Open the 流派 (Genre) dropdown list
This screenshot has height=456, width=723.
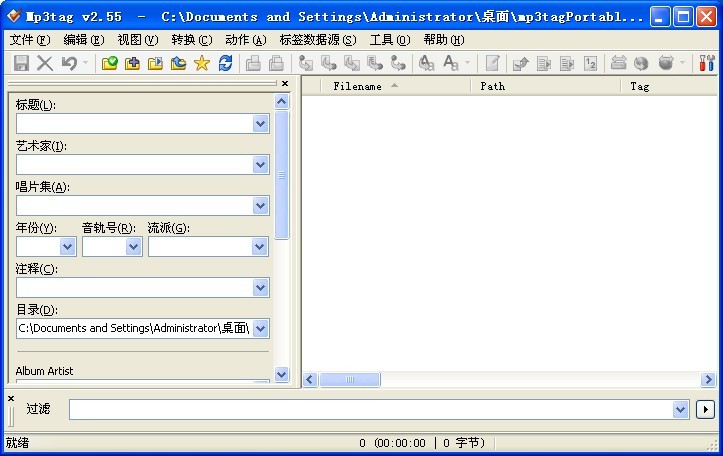pyautogui.click(x=260, y=246)
